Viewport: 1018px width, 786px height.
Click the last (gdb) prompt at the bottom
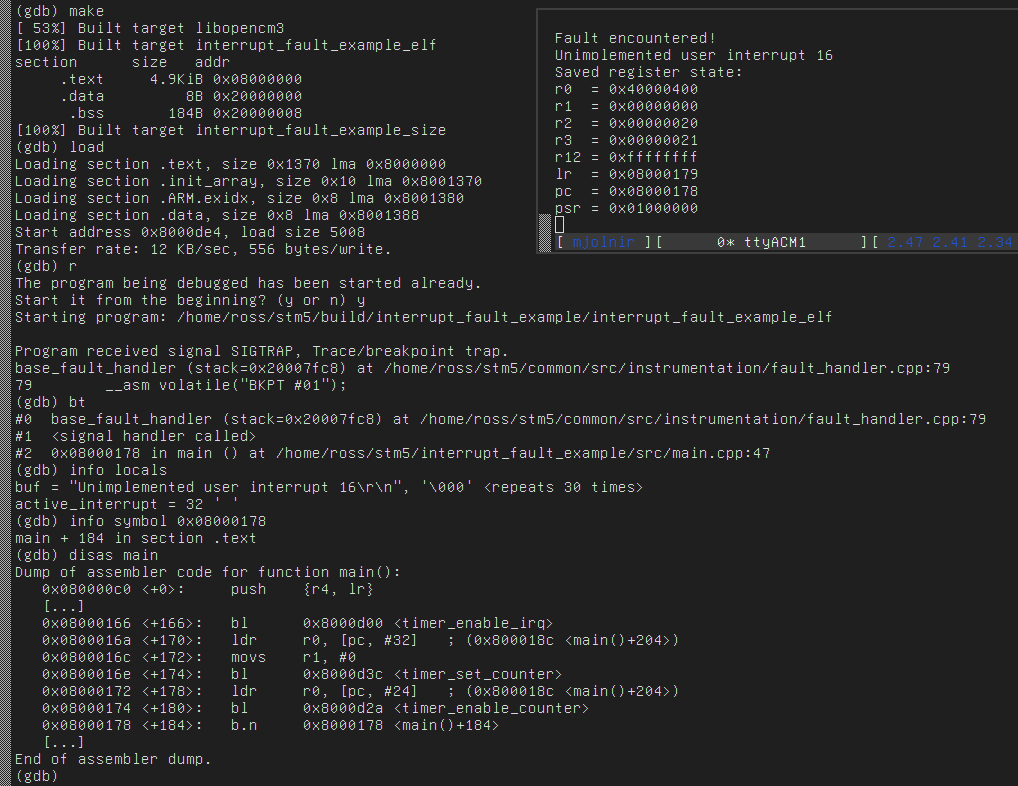(x=36, y=776)
